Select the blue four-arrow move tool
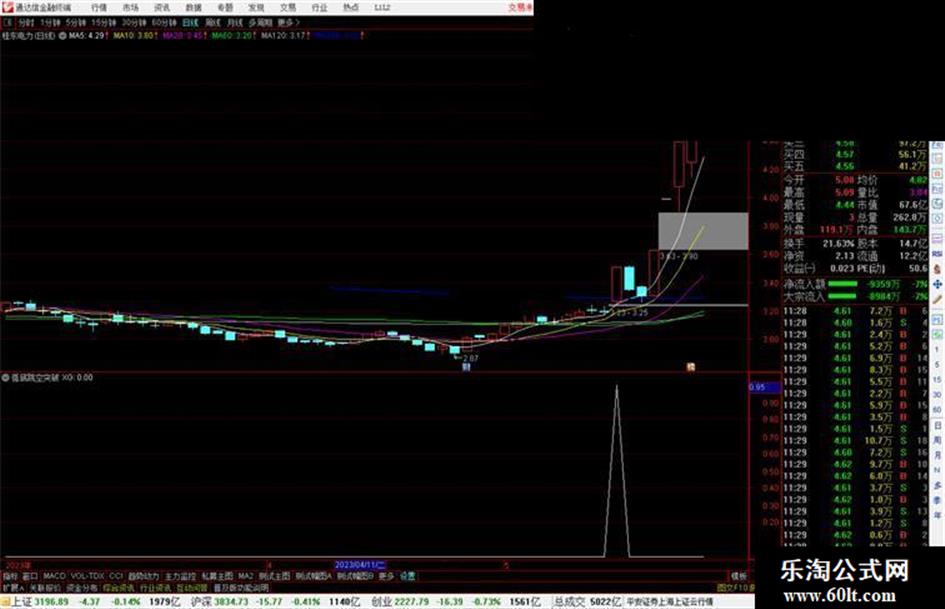 (x=937, y=284)
